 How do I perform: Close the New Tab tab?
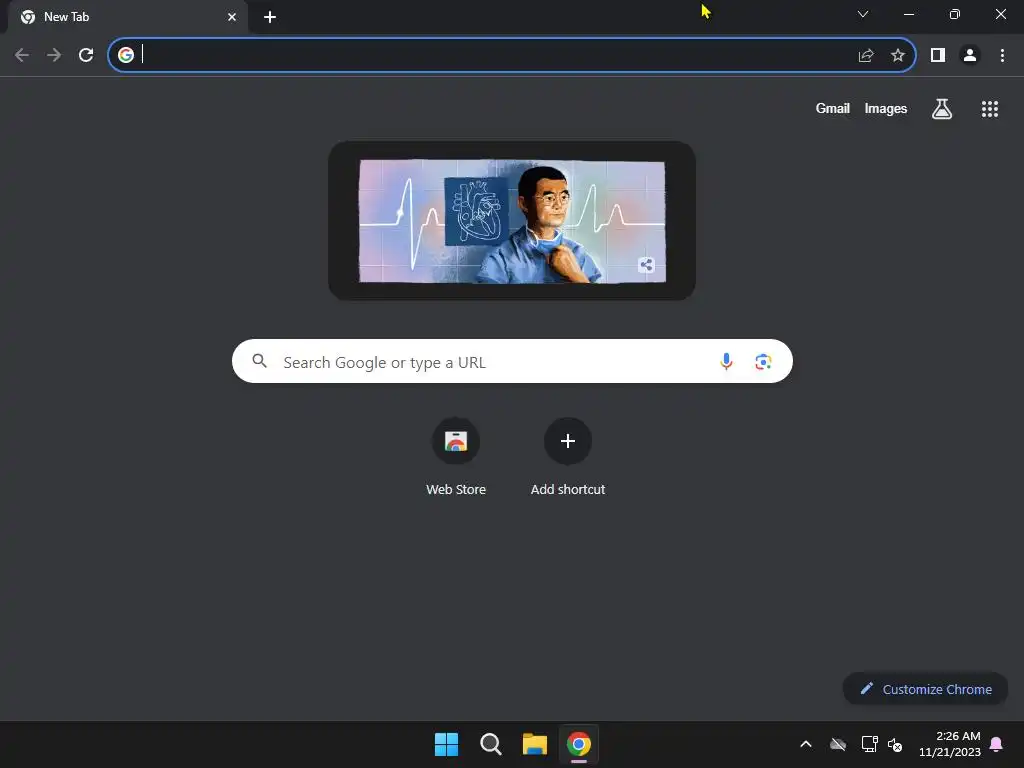point(232,17)
